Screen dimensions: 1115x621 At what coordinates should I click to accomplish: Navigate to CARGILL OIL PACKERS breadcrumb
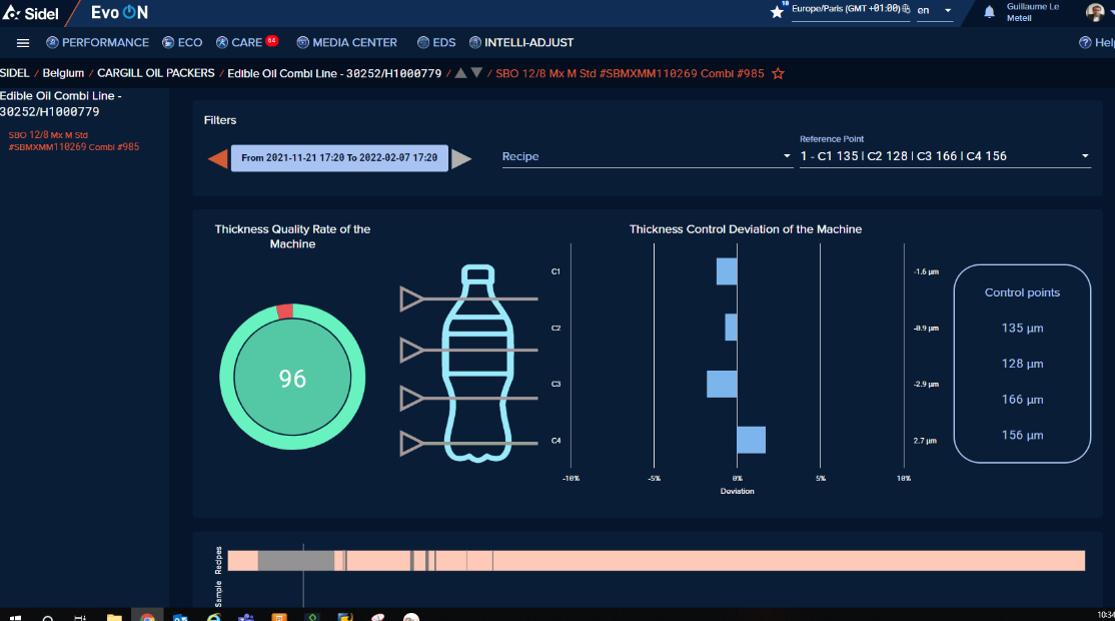click(x=156, y=74)
